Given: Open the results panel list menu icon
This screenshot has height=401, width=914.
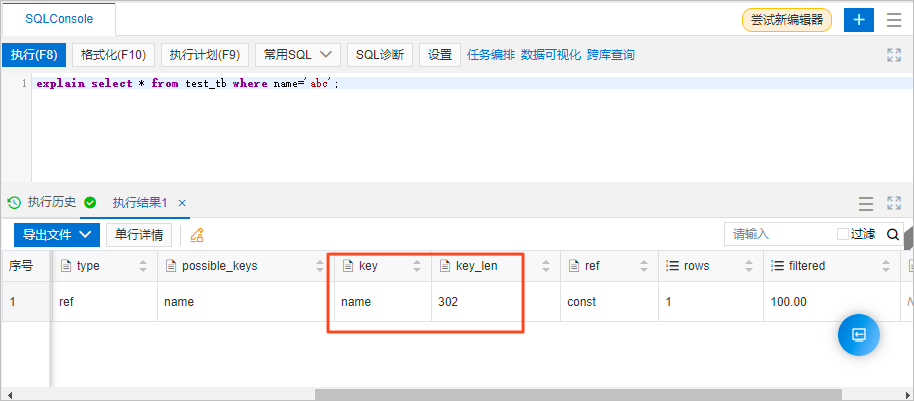Looking at the screenshot, I should (x=866, y=203).
